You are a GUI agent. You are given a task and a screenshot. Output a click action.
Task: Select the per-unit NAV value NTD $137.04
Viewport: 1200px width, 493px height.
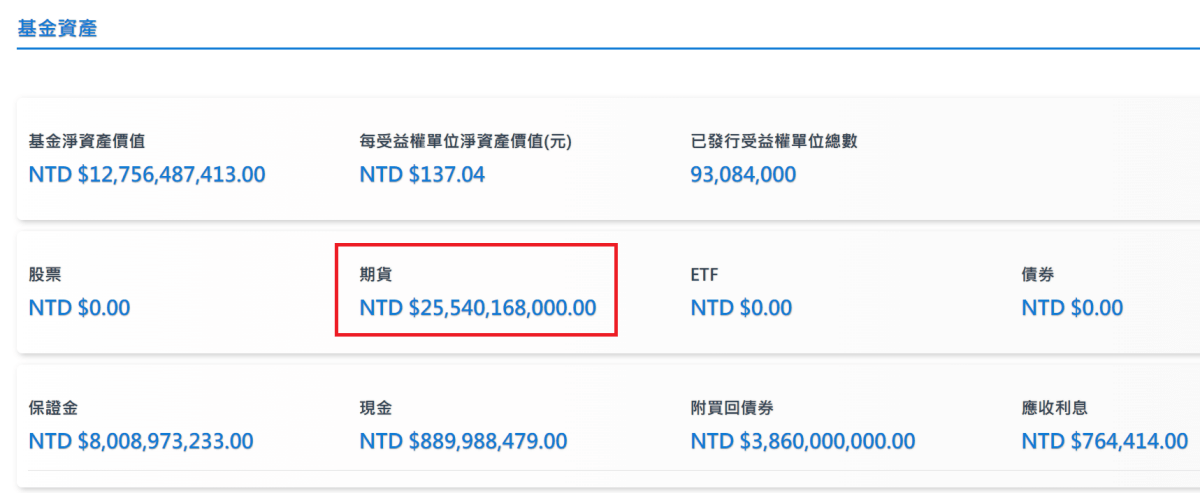[422, 175]
